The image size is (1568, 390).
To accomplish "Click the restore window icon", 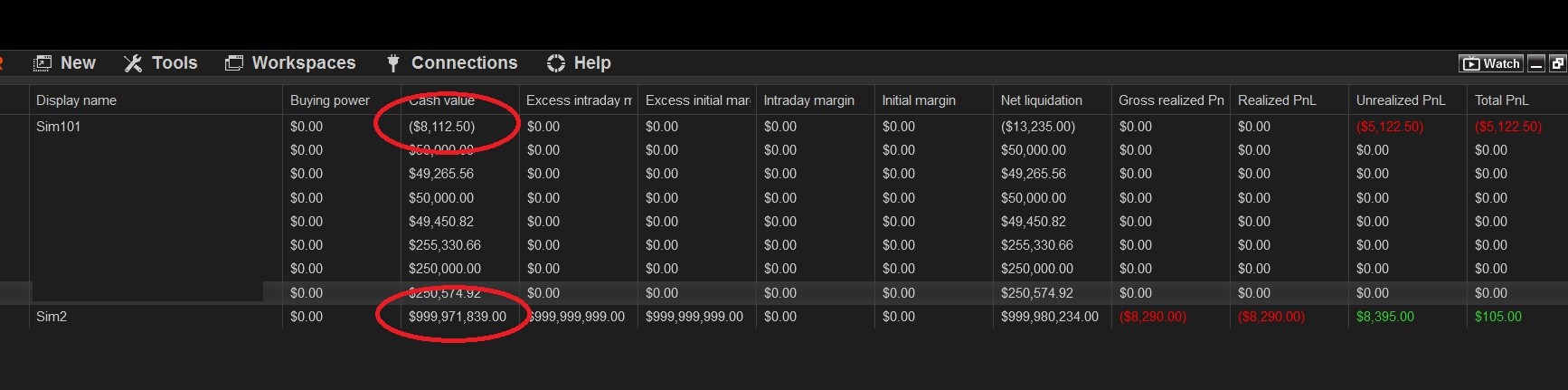I will pyautogui.click(x=1557, y=63).
